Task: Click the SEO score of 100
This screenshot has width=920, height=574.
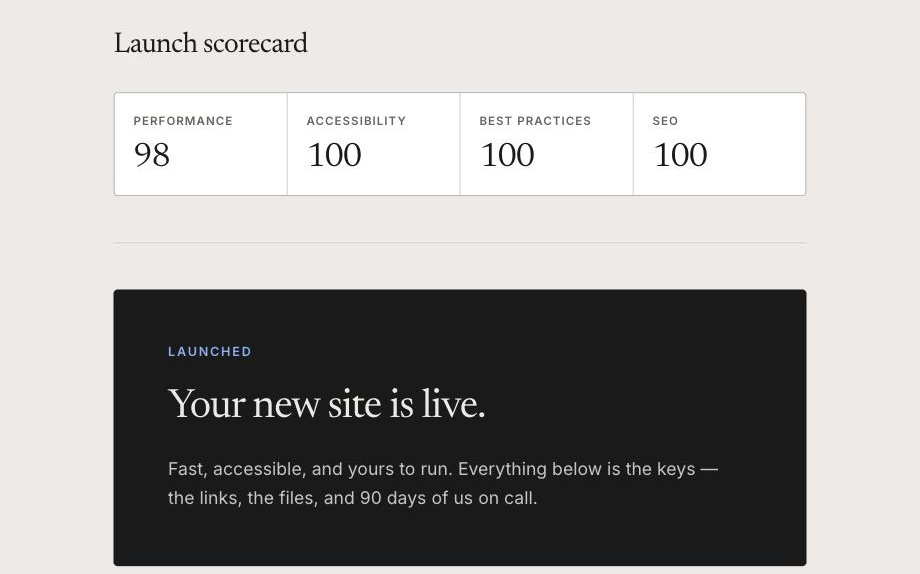Action: 681,155
